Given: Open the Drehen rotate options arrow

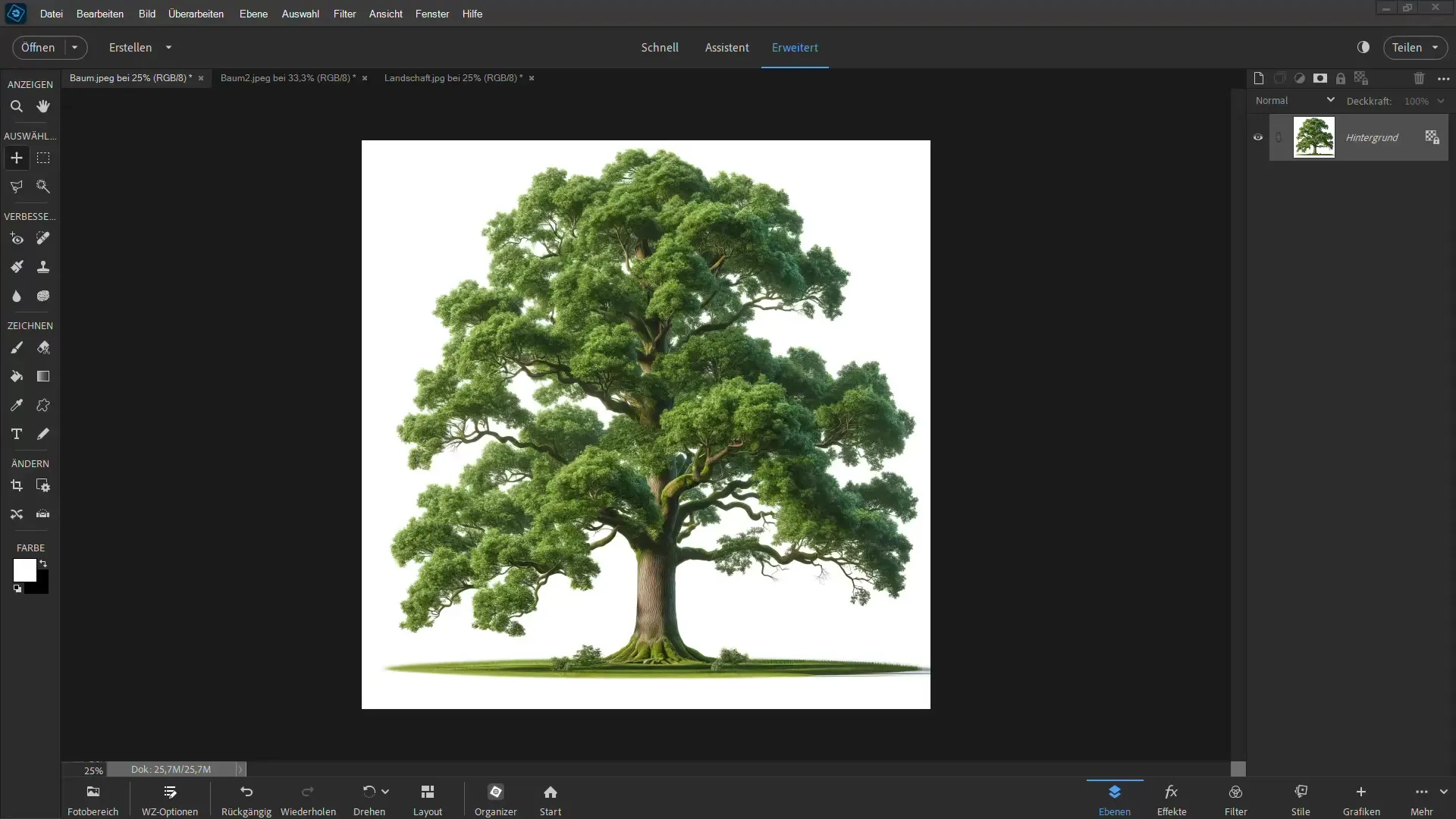Looking at the screenshot, I should (385, 792).
